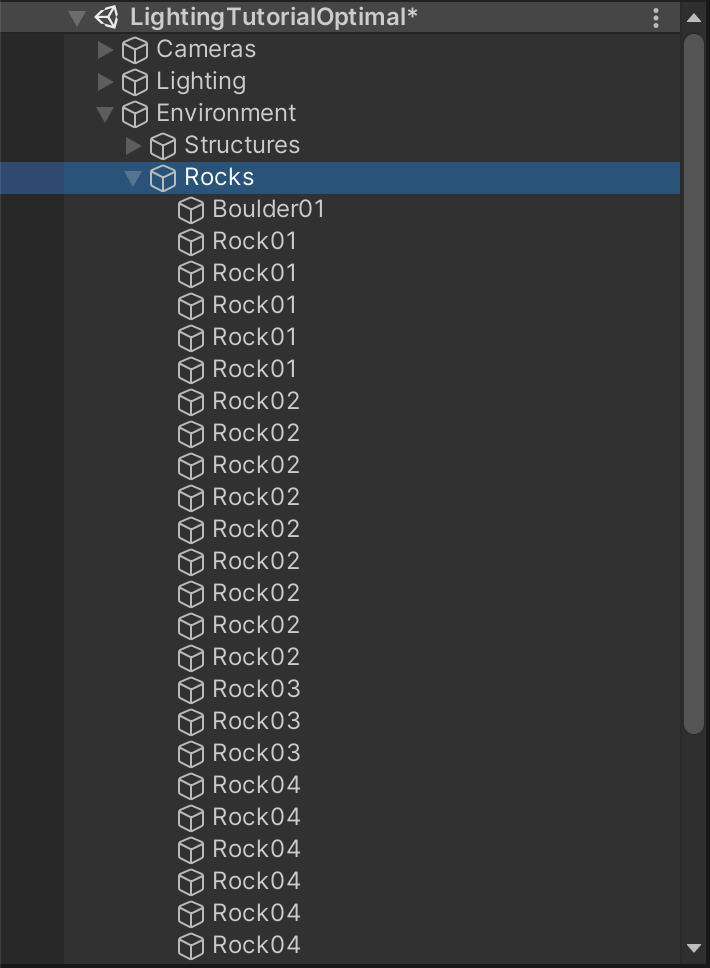This screenshot has width=710, height=968.
Task: Click the cube icon next to Cameras
Action: [x=135, y=50]
